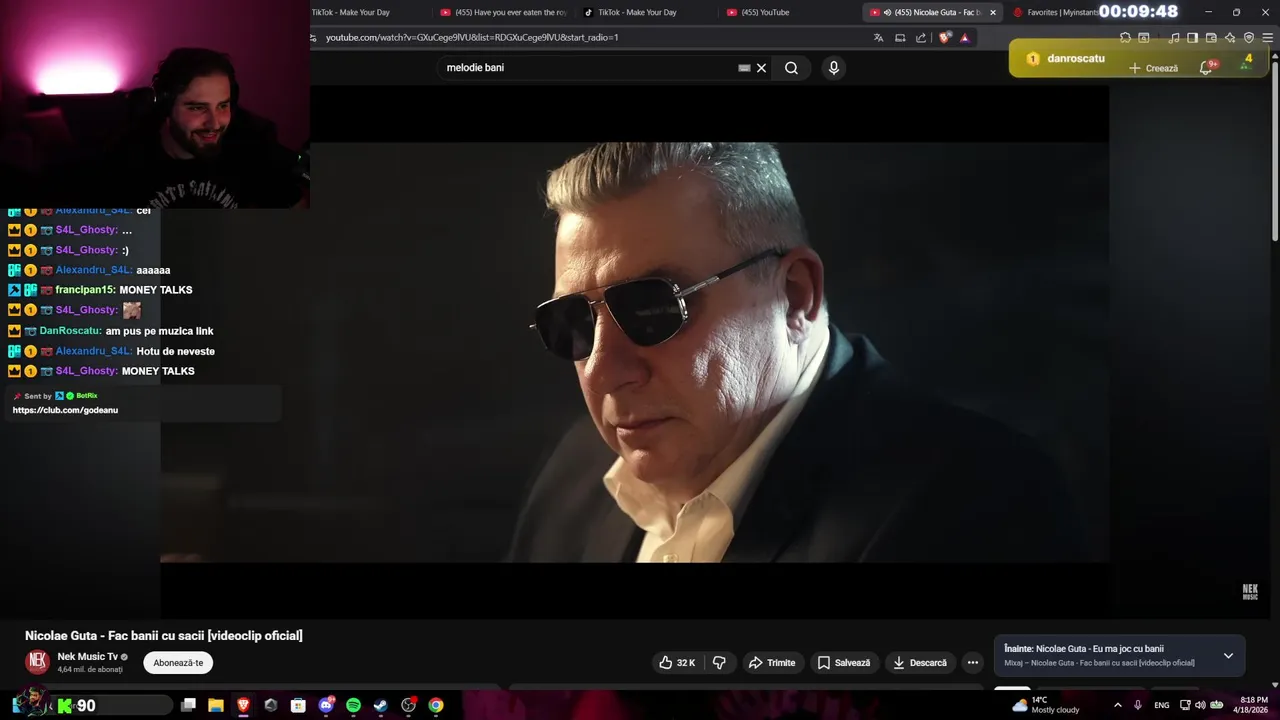Click the translate page icon in address bar
Screen dimensions: 1280x720
tap(878, 38)
